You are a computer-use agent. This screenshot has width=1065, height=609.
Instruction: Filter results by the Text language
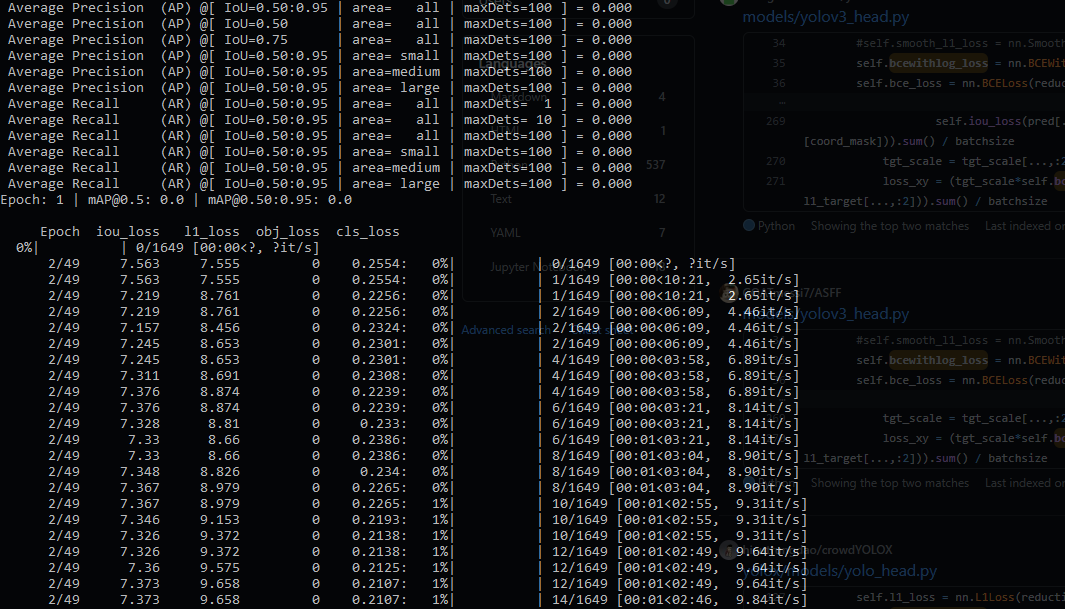[x=578, y=199]
